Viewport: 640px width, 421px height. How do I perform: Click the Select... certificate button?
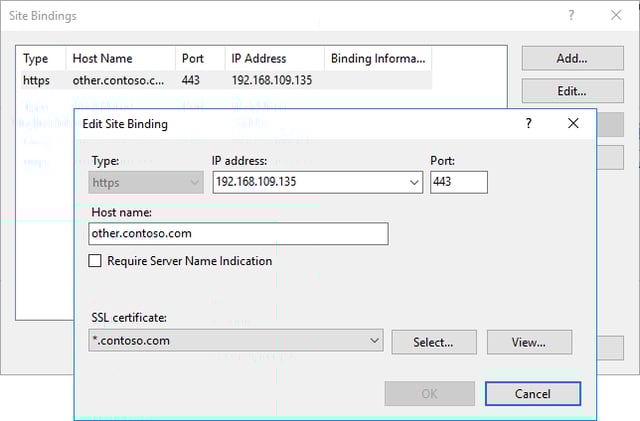[433, 342]
